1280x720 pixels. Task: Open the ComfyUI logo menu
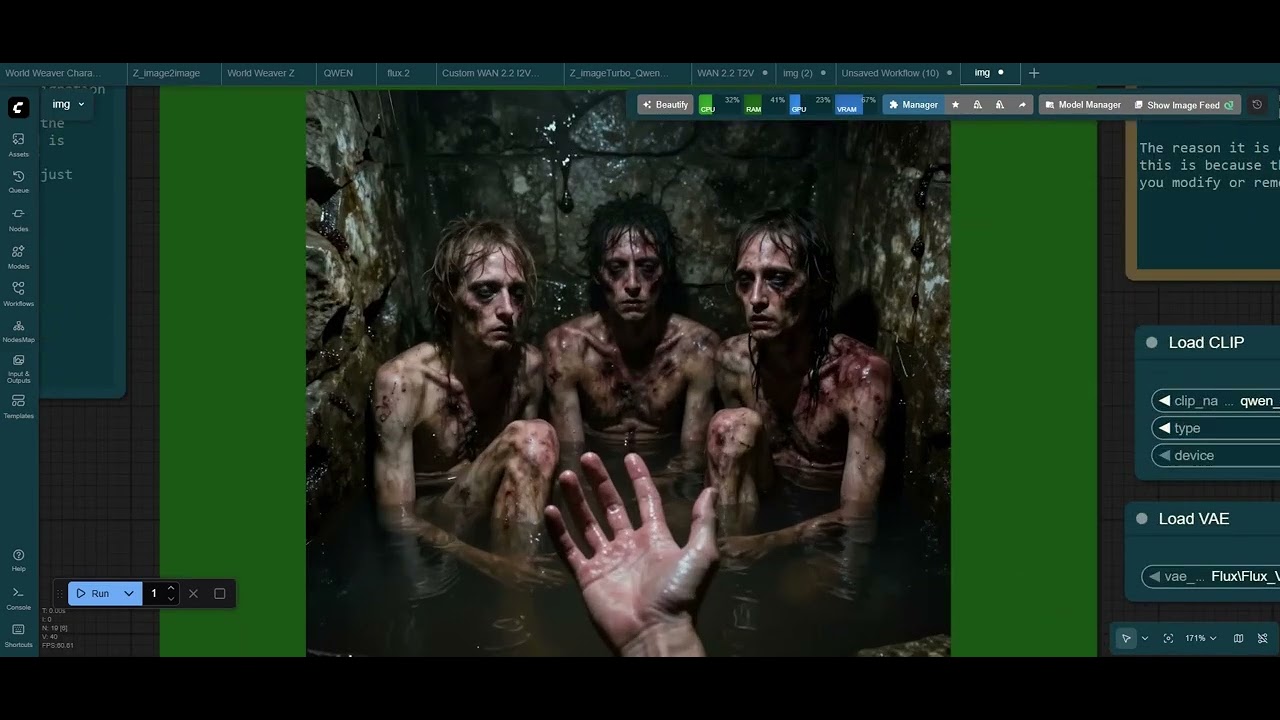click(18, 108)
